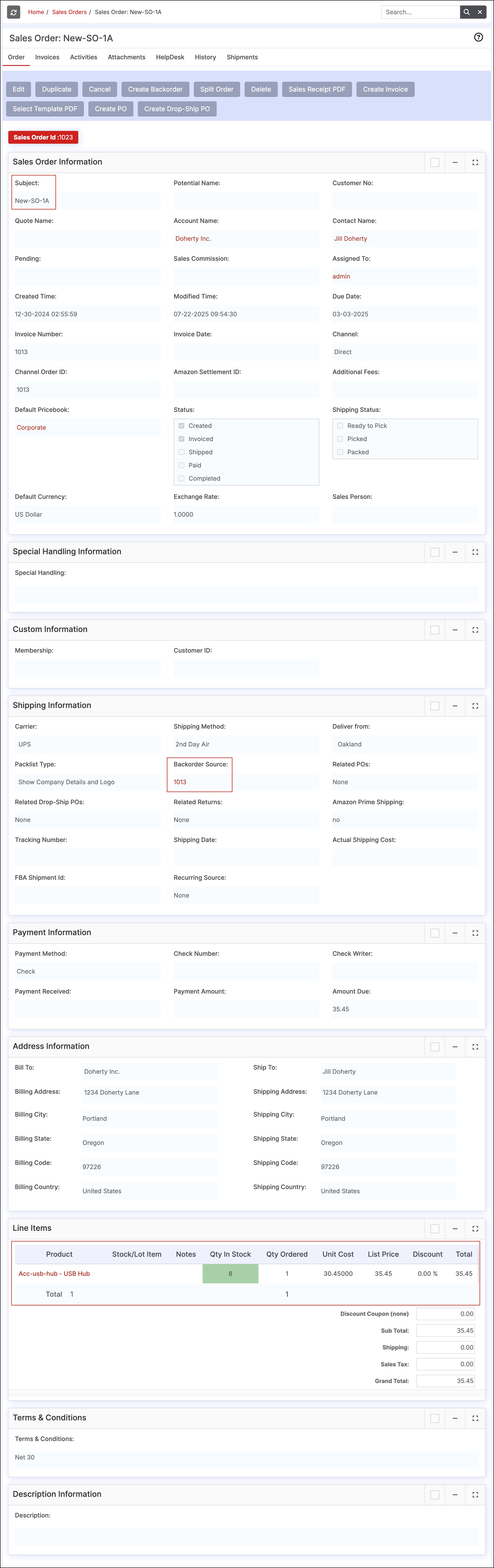Open the Doherty Inc. account link
The width and height of the screenshot is (494, 1568).
tap(193, 239)
